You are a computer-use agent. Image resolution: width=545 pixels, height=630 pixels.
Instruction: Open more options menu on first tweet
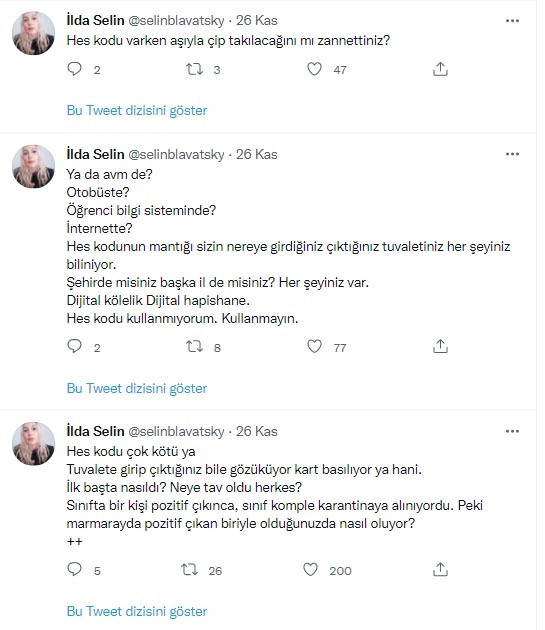coord(512,20)
